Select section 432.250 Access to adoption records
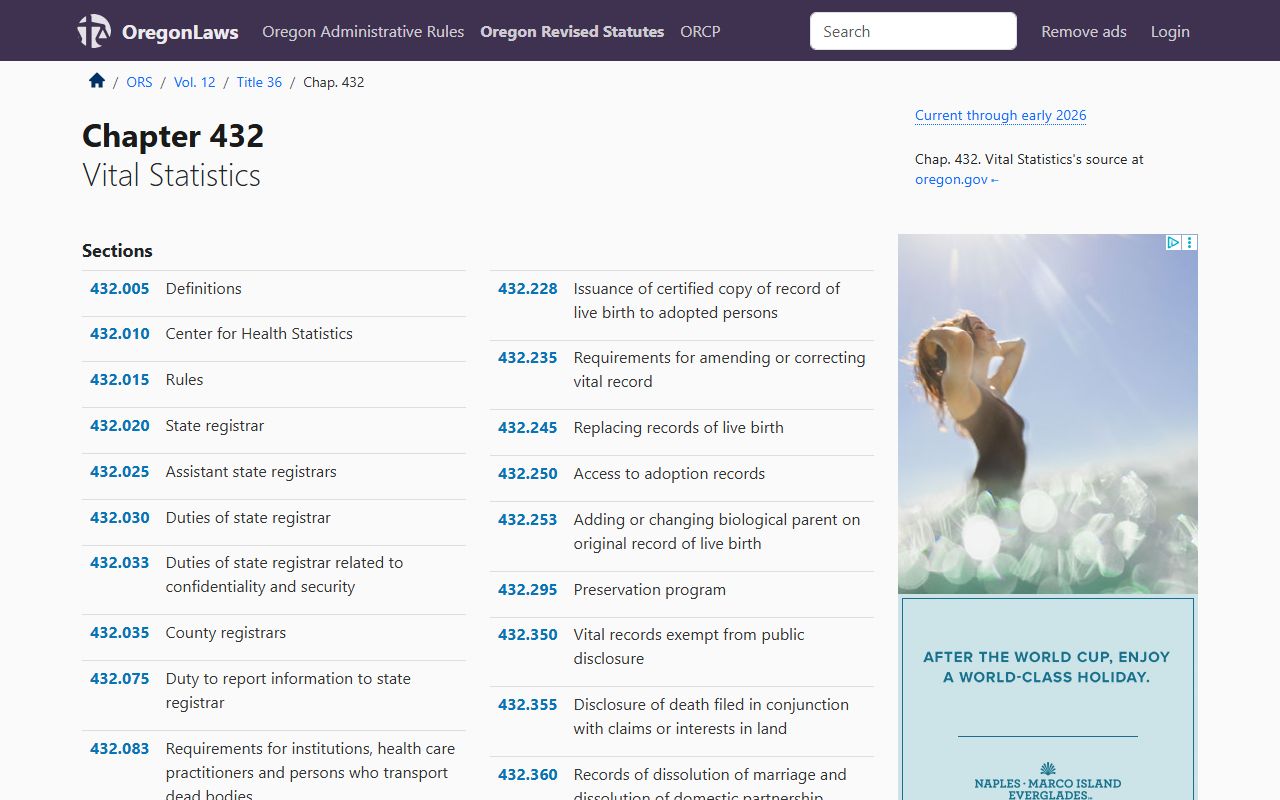Image resolution: width=1280 pixels, height=800 pixels. 528,473
